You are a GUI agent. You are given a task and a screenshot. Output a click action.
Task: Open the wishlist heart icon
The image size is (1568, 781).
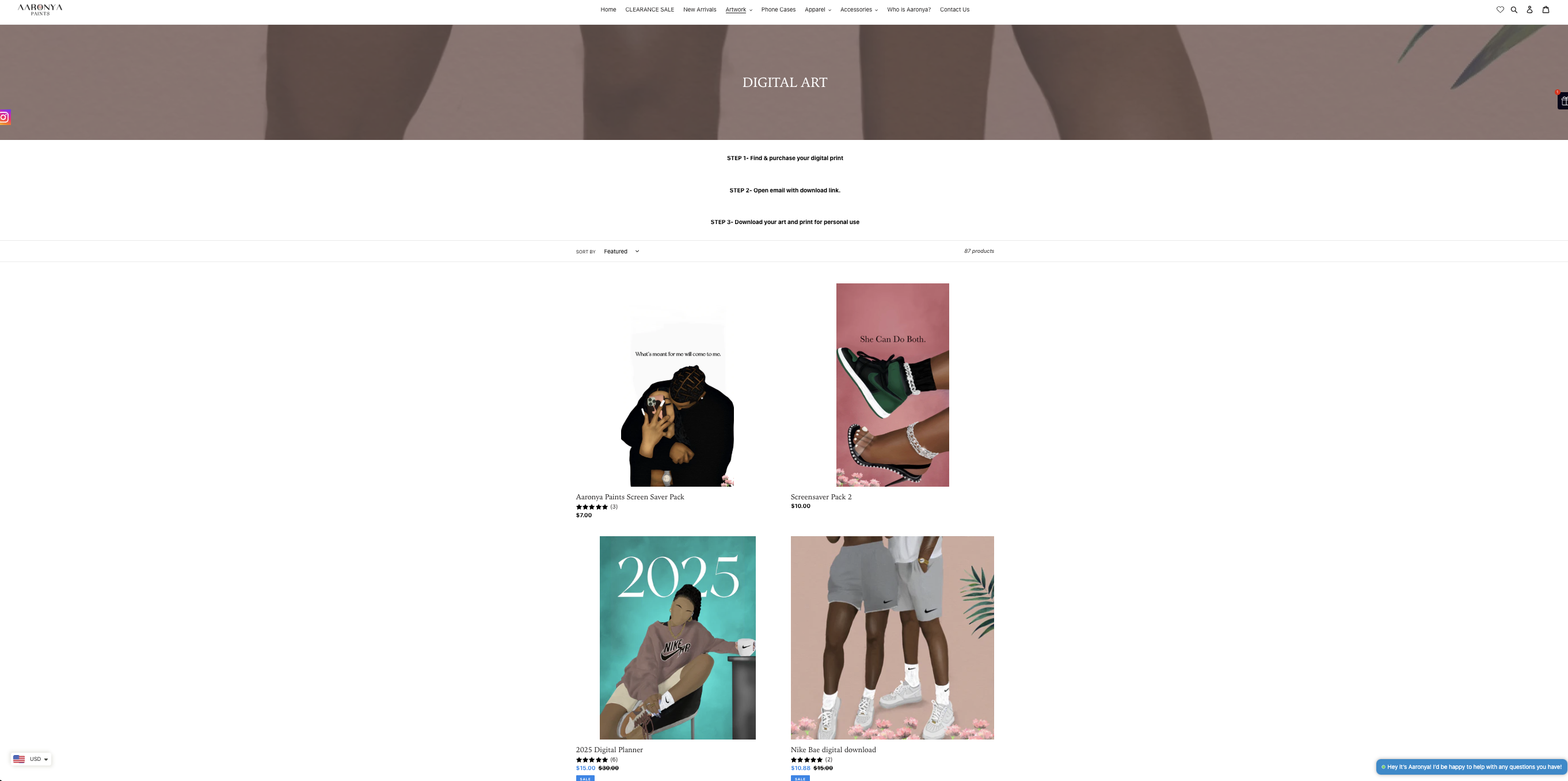(1500, 10)
